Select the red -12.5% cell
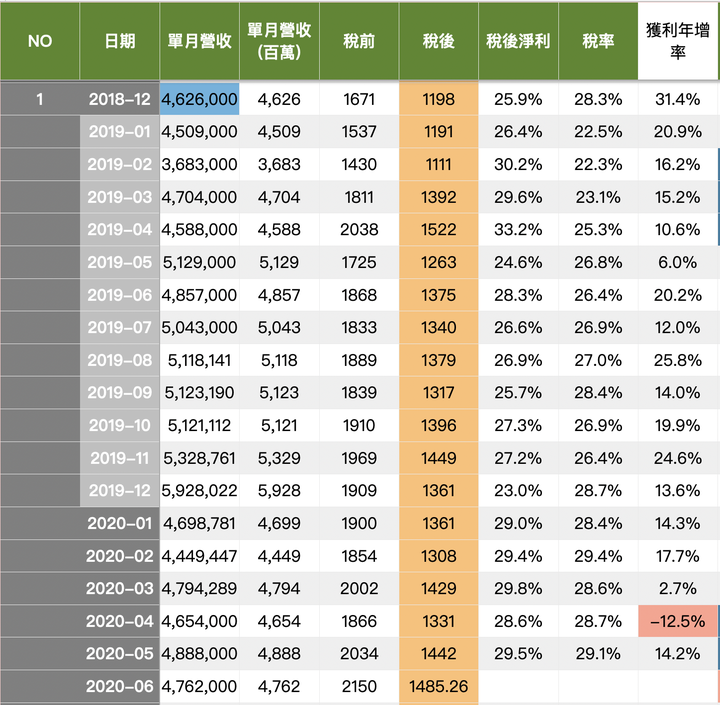 [678, 621]
